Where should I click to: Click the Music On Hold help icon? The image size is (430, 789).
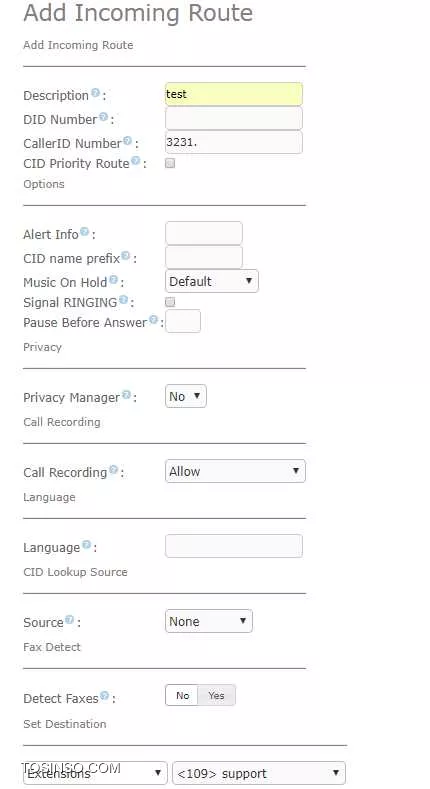coord(114,280)
